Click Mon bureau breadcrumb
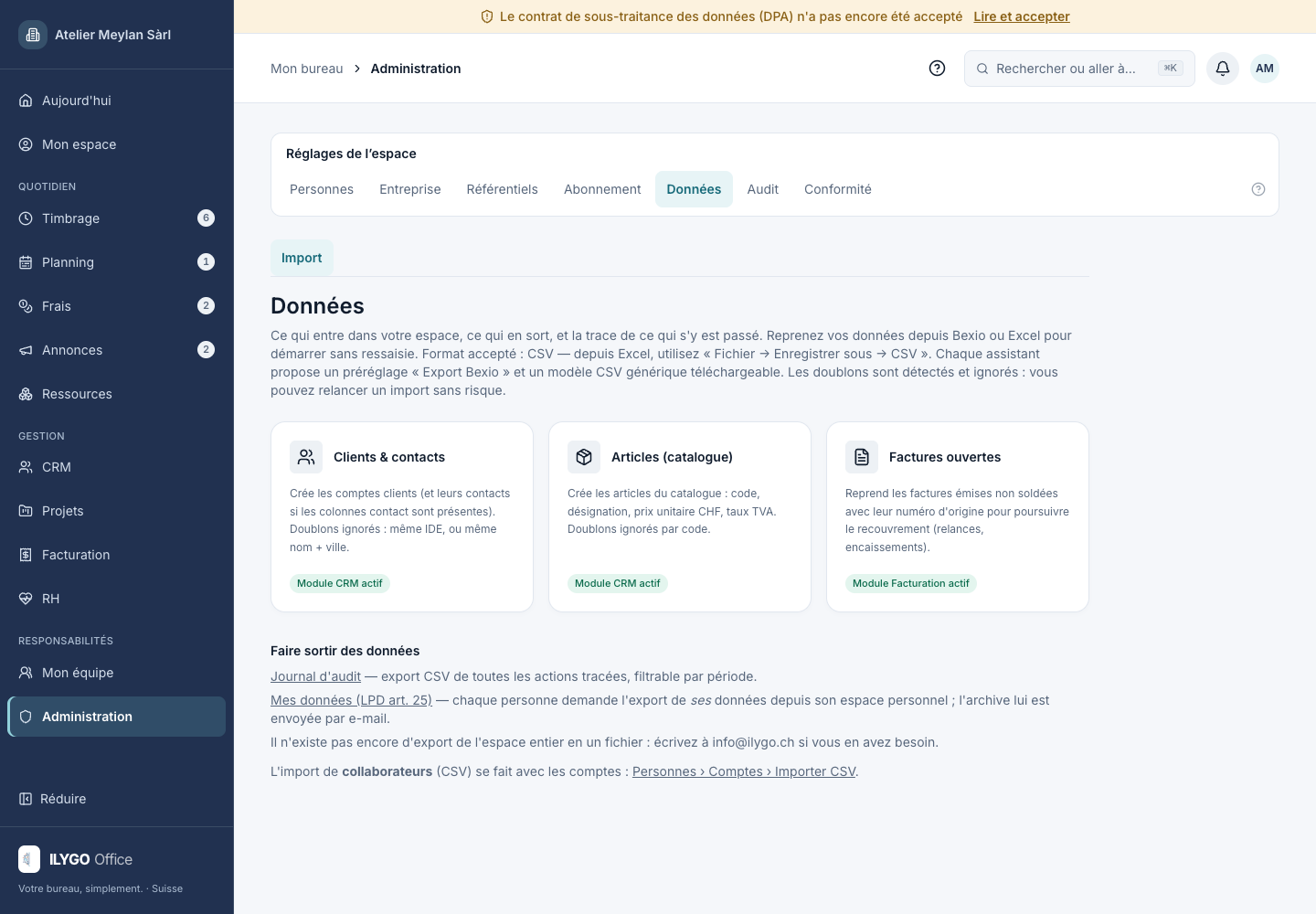The image size is (1316, 914). 307,69
